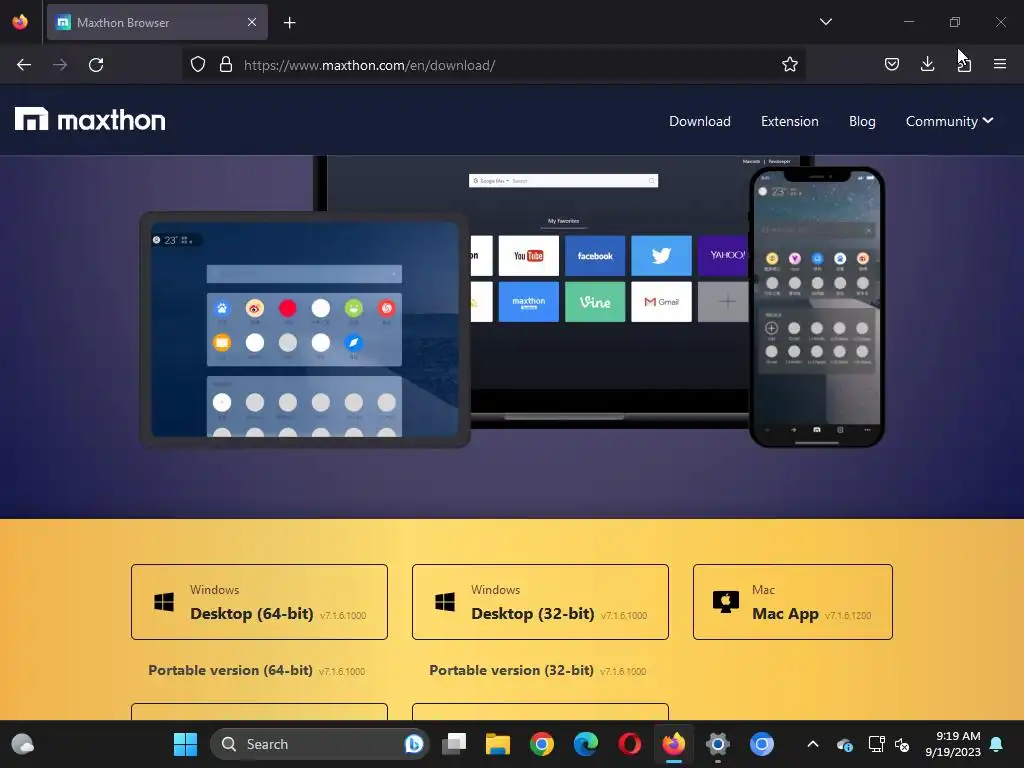The image size is (1024, 768).
Task: Open the extensions toolbar icon
Action: pos(964,64)
